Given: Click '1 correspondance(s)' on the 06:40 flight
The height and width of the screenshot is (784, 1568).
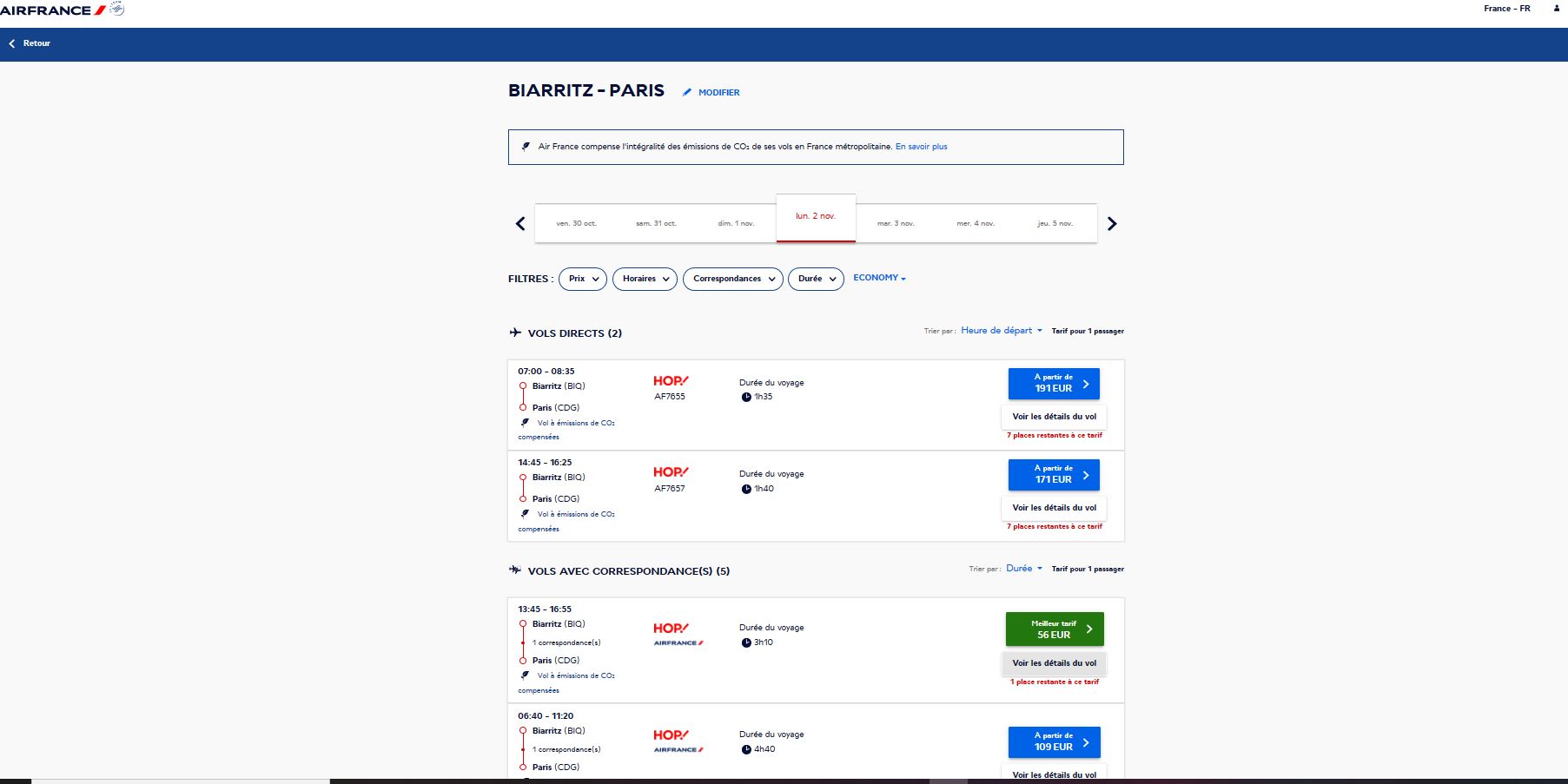Looking at the screenshot, I should (x=566, y=750).
